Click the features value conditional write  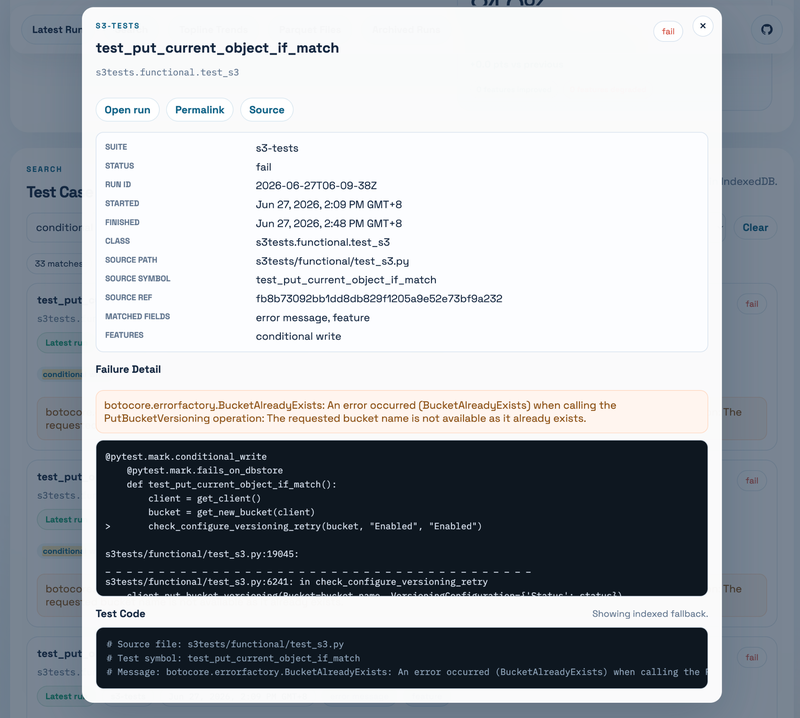pyautogui.click(x=298, y=336)
